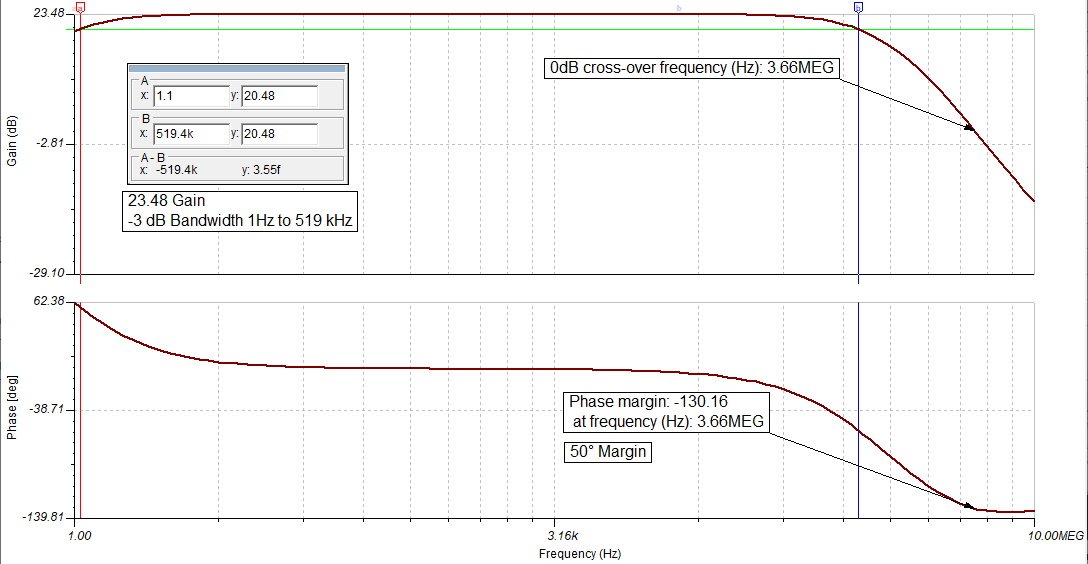Select the 23.48 Gain bandwidth annotation

(240, 211)
